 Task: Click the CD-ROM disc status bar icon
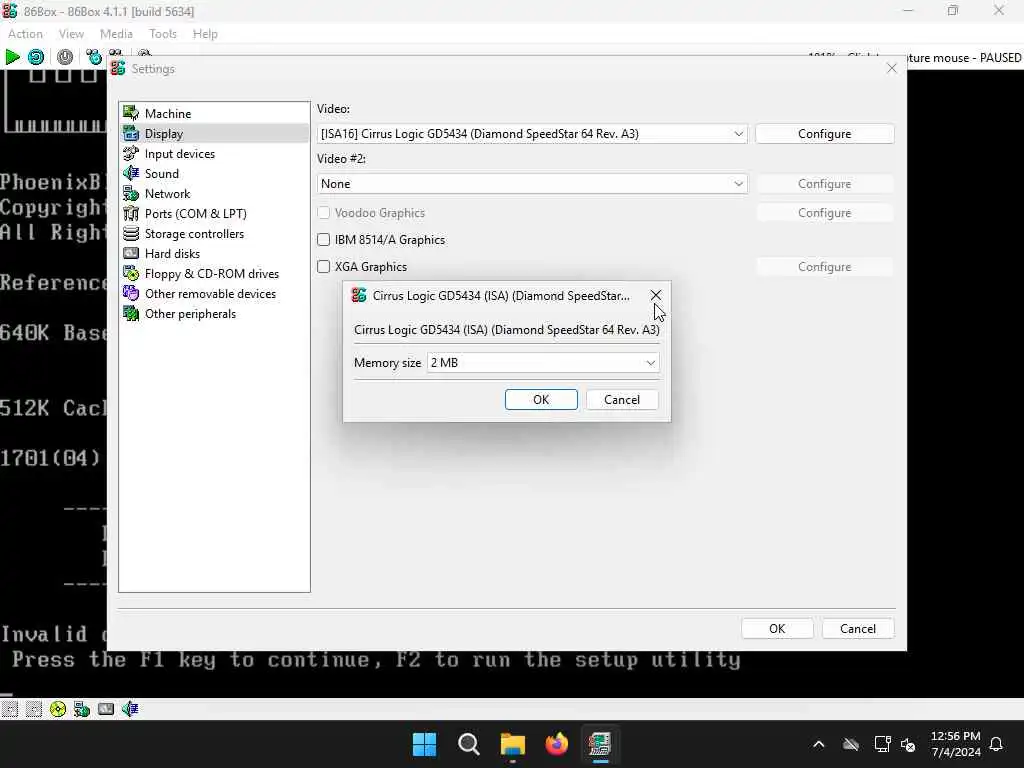[x=57, y=709]
